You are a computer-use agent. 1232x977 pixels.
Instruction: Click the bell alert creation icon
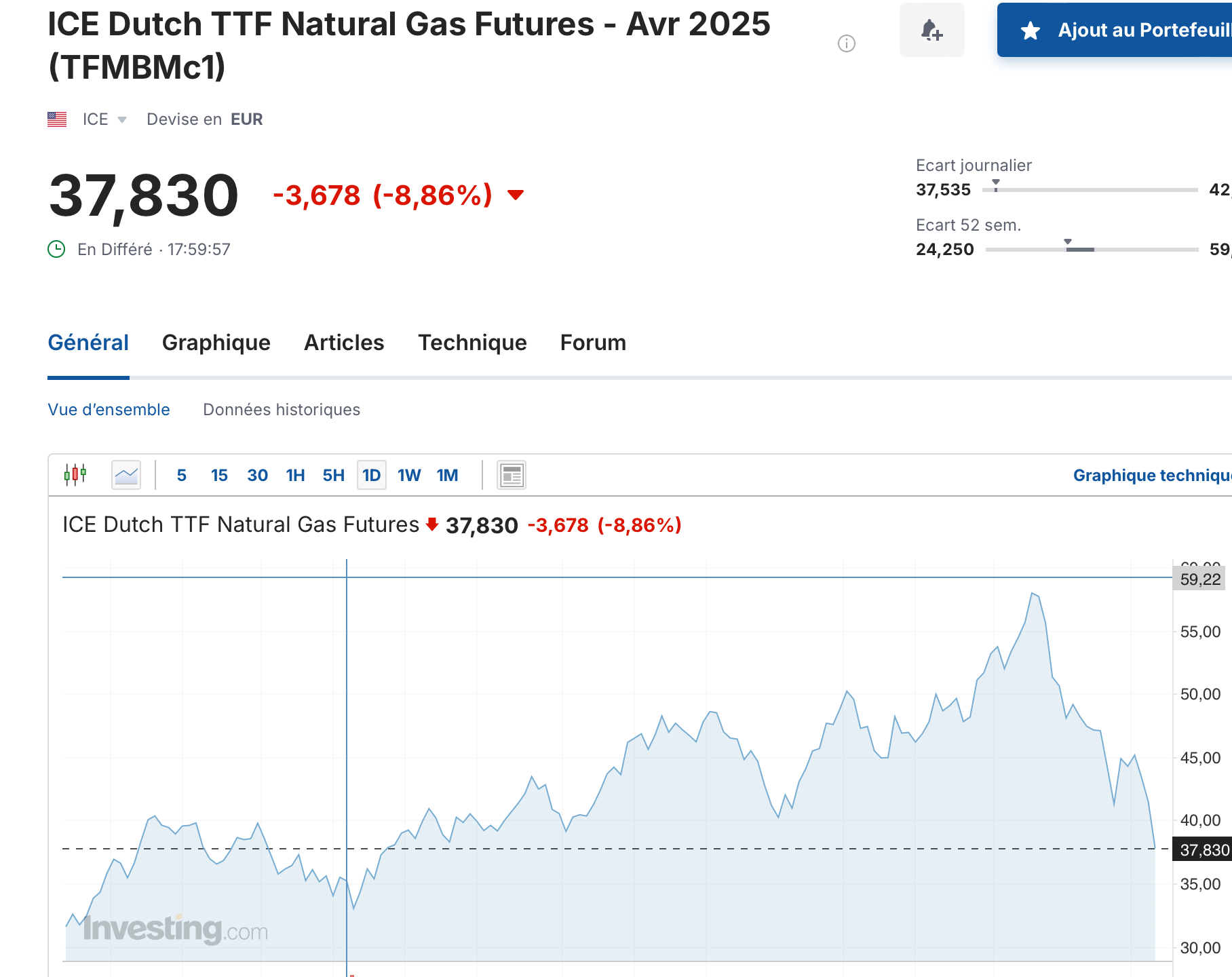click(931, 31)
